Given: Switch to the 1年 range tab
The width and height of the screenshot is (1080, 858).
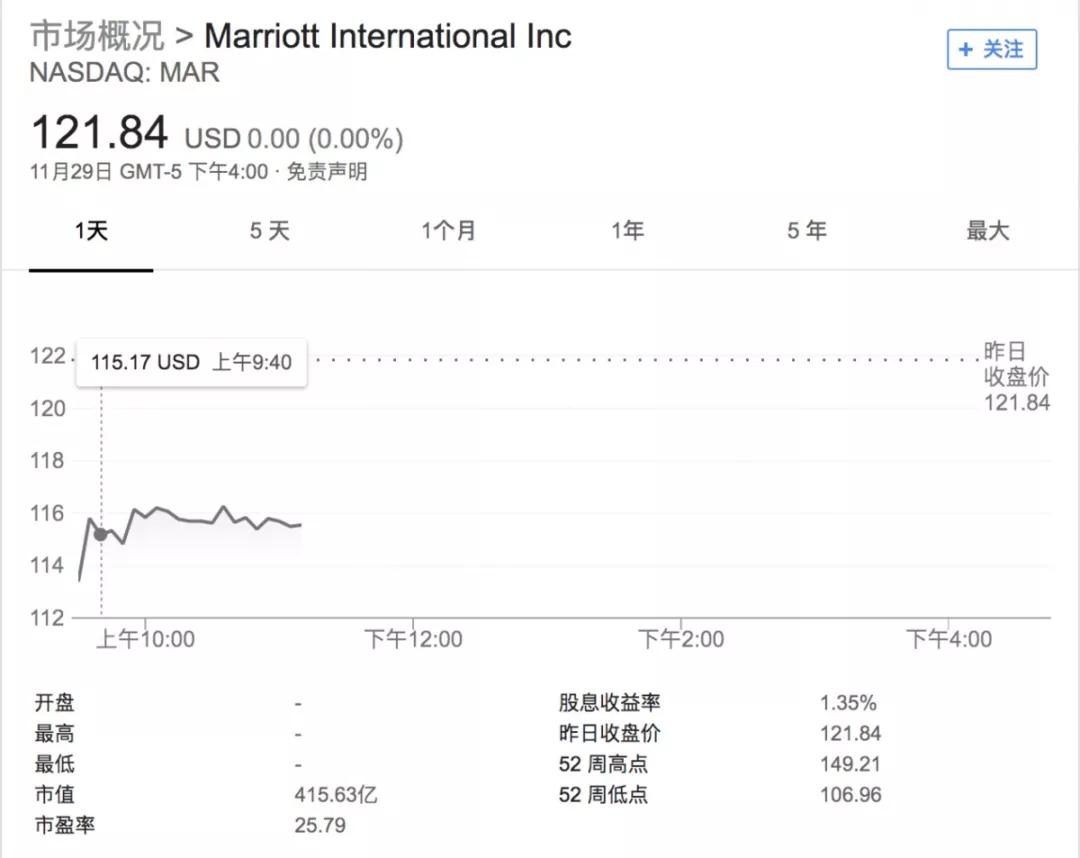Looking at the screenshot, I should pos(627,231).
